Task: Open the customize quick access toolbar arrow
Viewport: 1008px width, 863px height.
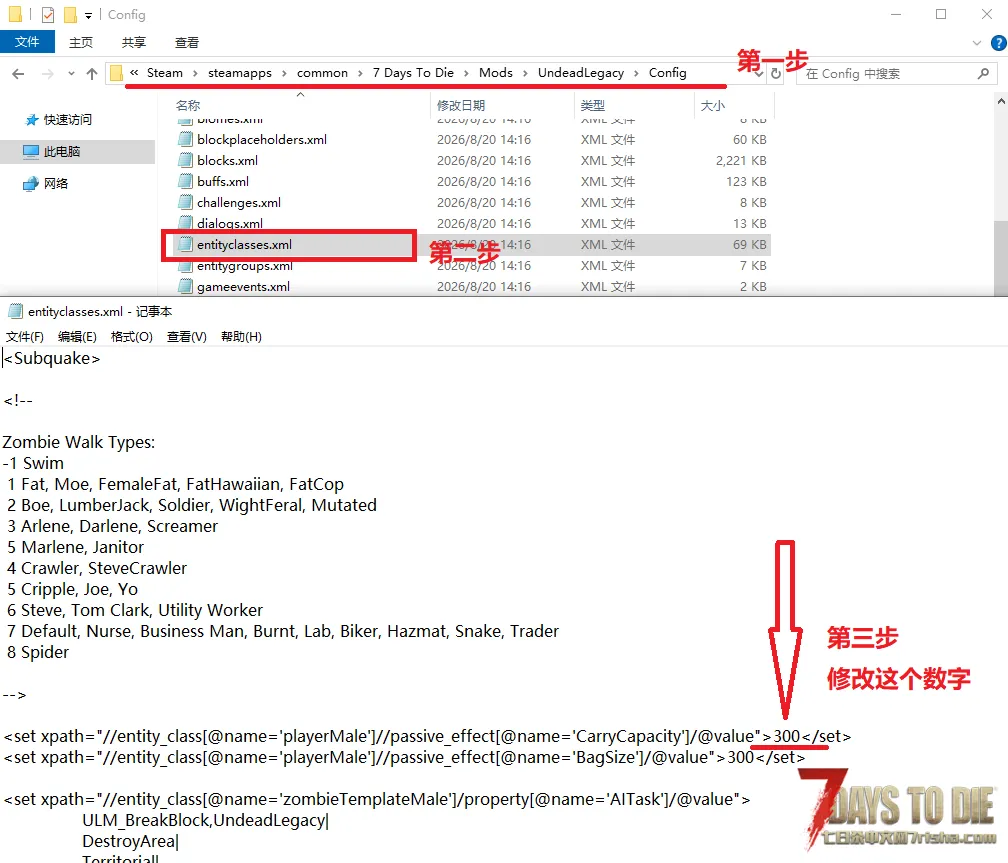Action: pos(88,15)
